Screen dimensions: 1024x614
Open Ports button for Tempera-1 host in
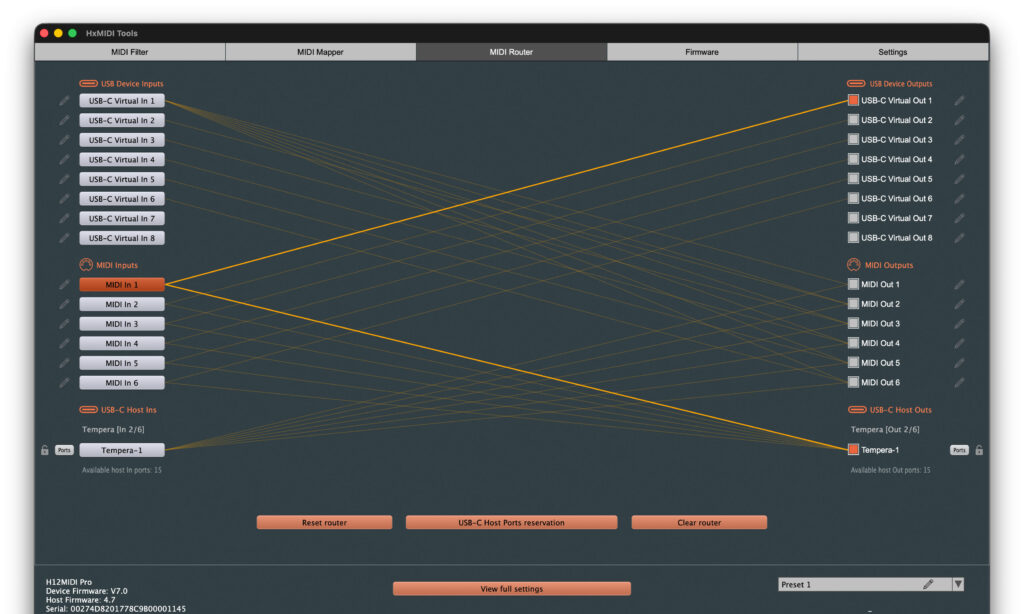[64, 450]
